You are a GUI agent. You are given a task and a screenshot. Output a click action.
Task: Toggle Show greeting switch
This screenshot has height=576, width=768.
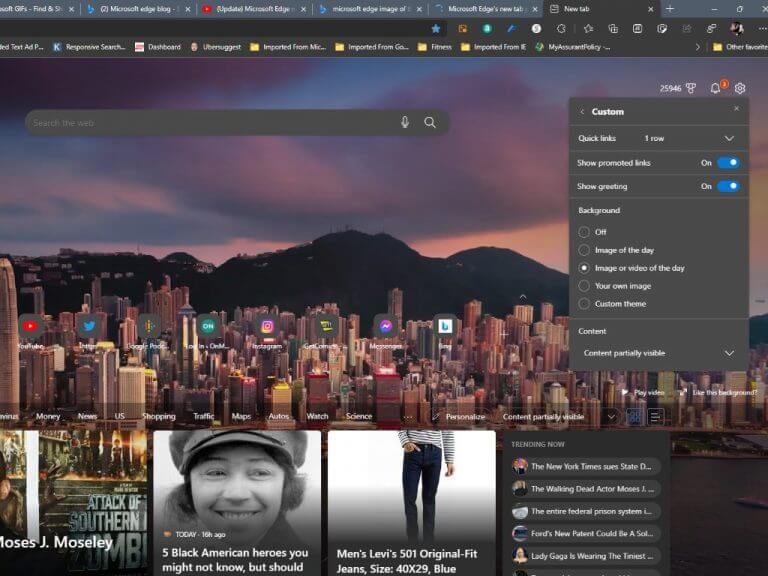[728, 186]
